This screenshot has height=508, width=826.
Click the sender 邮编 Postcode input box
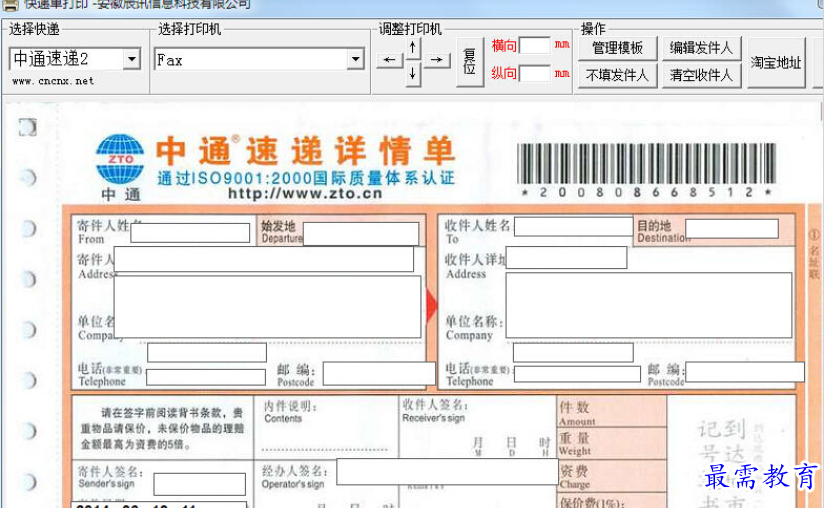[379, 374]
